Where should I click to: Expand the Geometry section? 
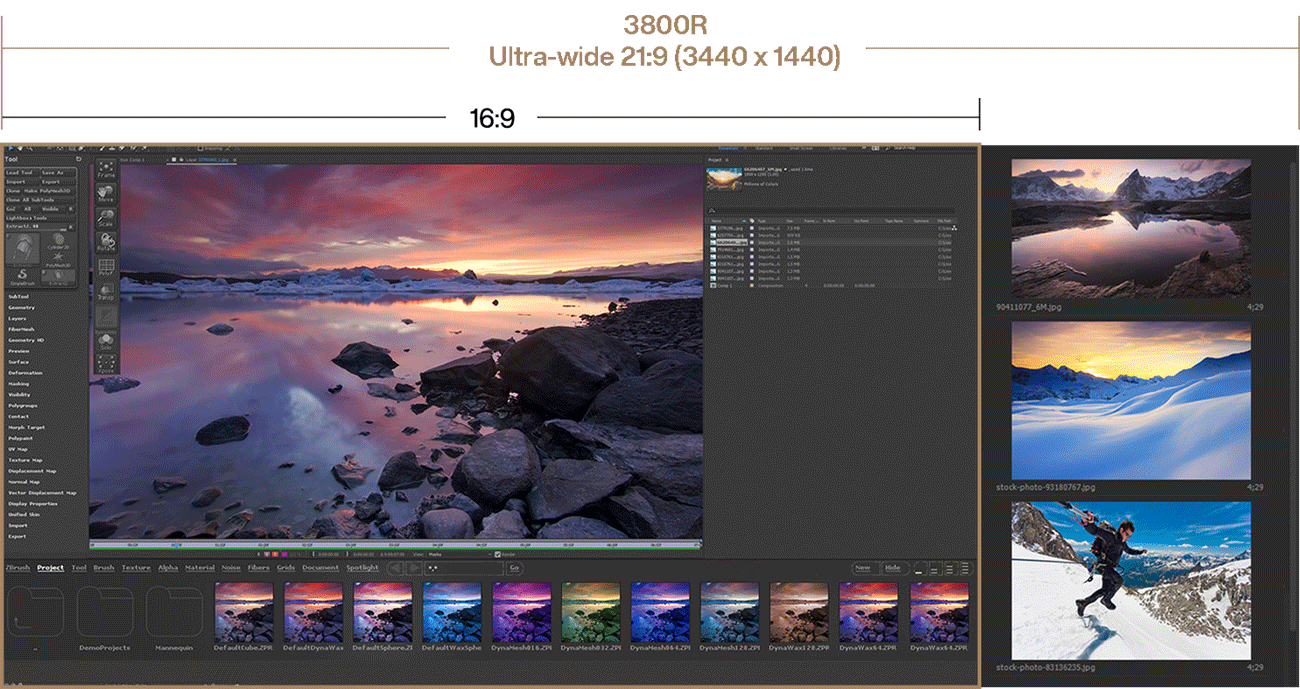tap(21, 307)
